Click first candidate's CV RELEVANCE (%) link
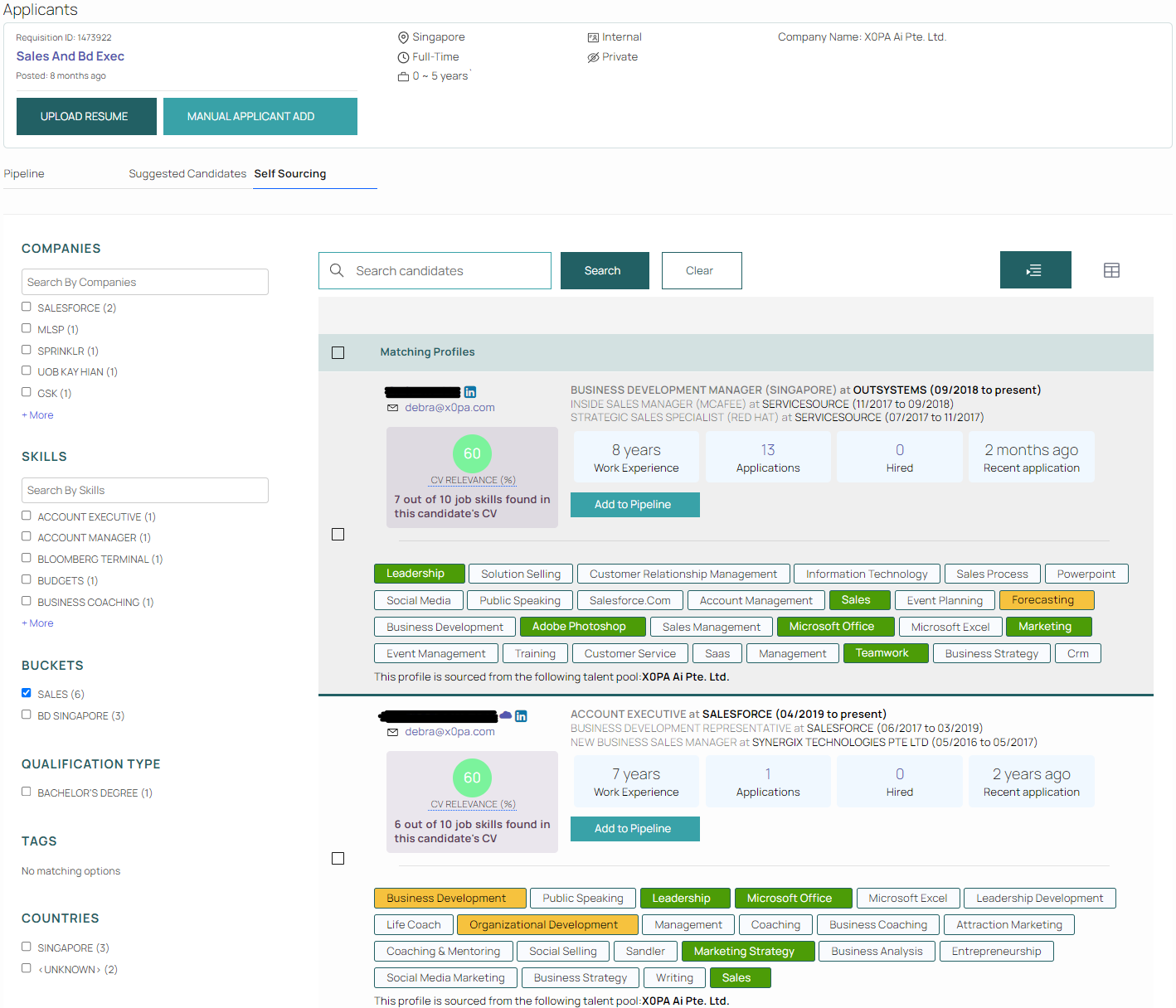The width and height of the screenshot is (1176, 1008). coord(473,480)
